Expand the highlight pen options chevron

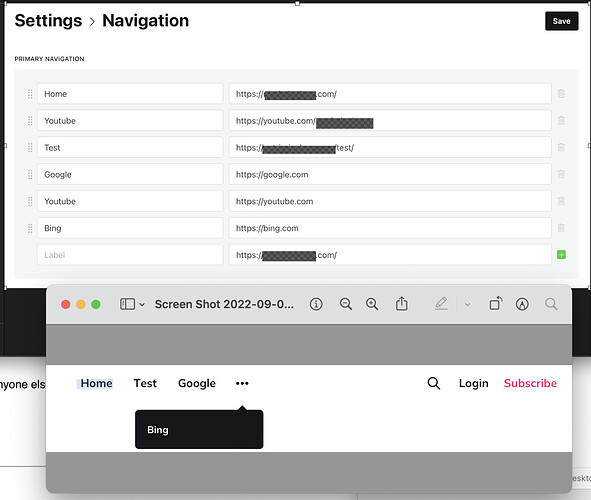pyautogui.click(x=467, y=304)
